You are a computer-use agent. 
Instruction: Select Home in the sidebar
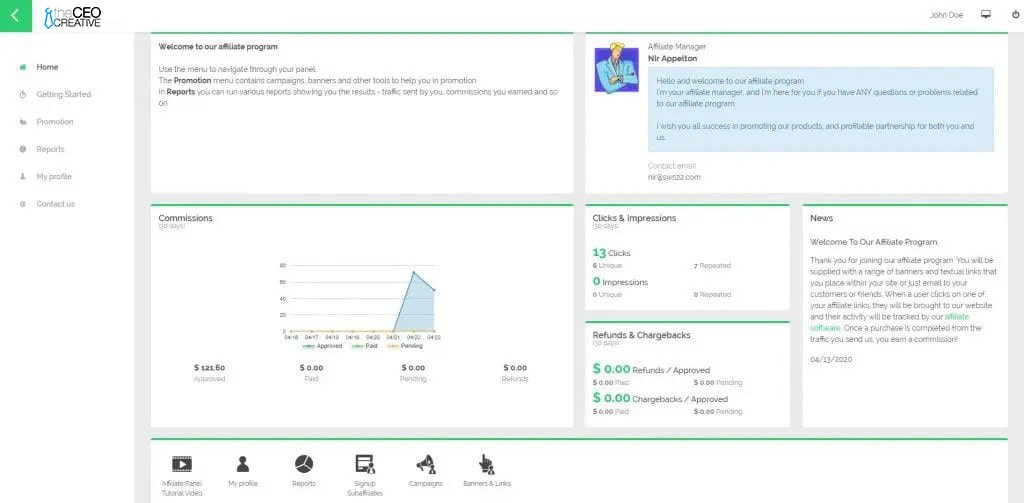[x=47, y=67]
